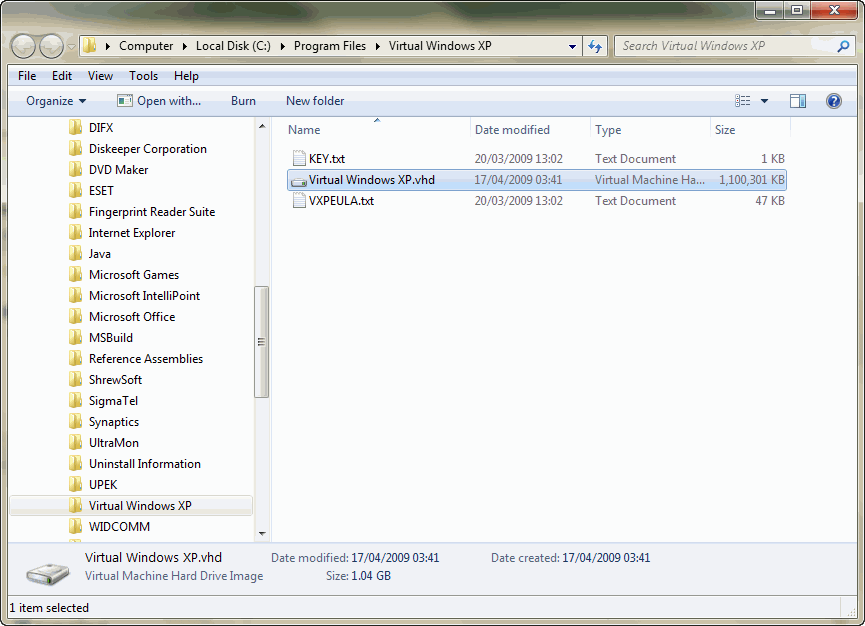Open the Help question mark icon
This screenshot has height=626, width=865.
(833, 101)
